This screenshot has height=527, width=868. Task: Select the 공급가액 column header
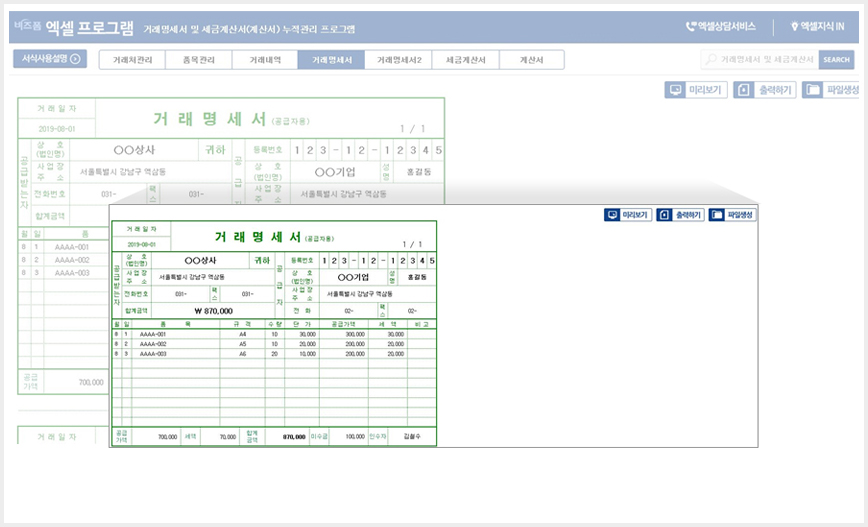pos(344,324)
